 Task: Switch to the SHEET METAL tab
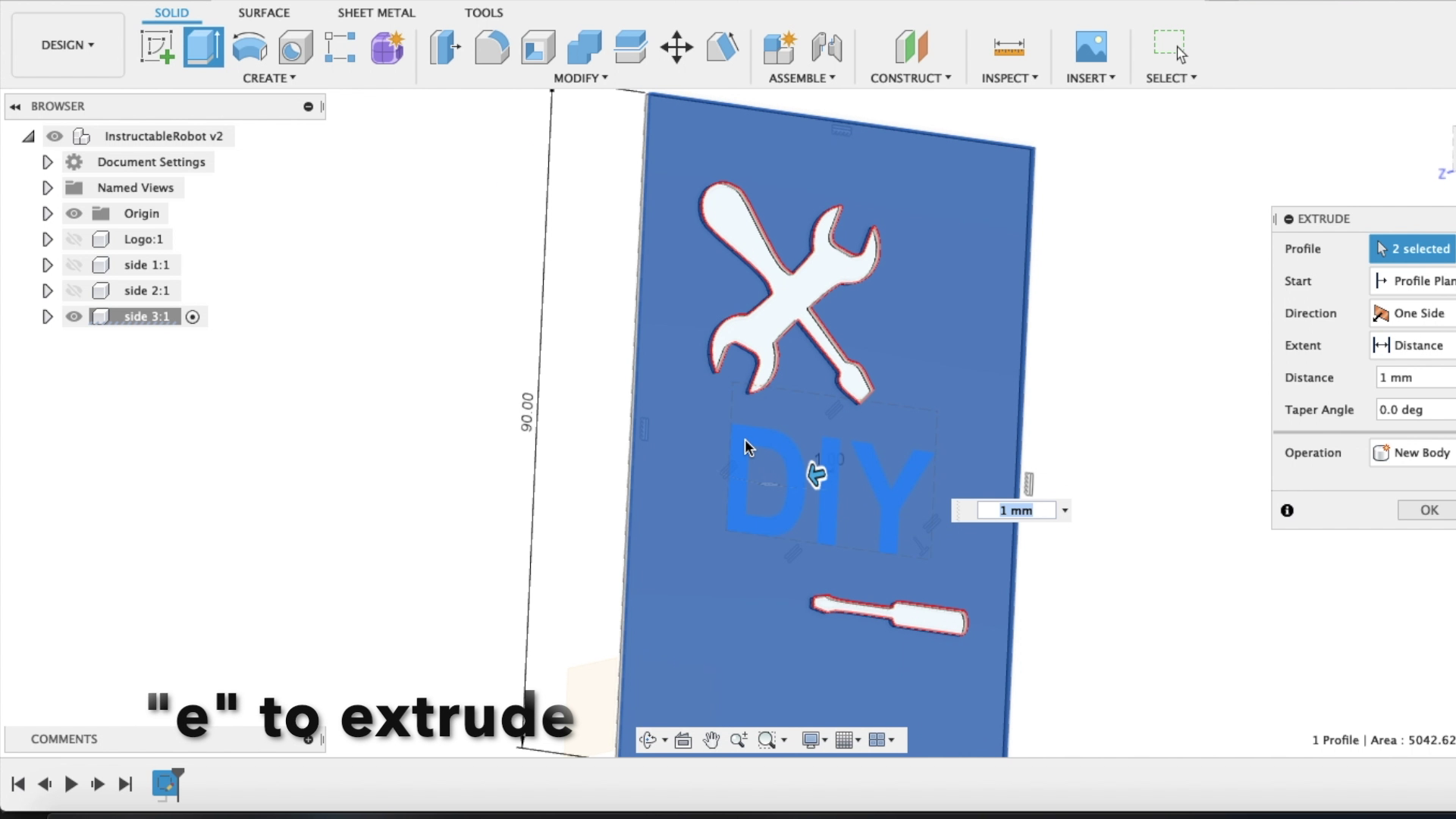pyautogui.click(x=376, y=12)
